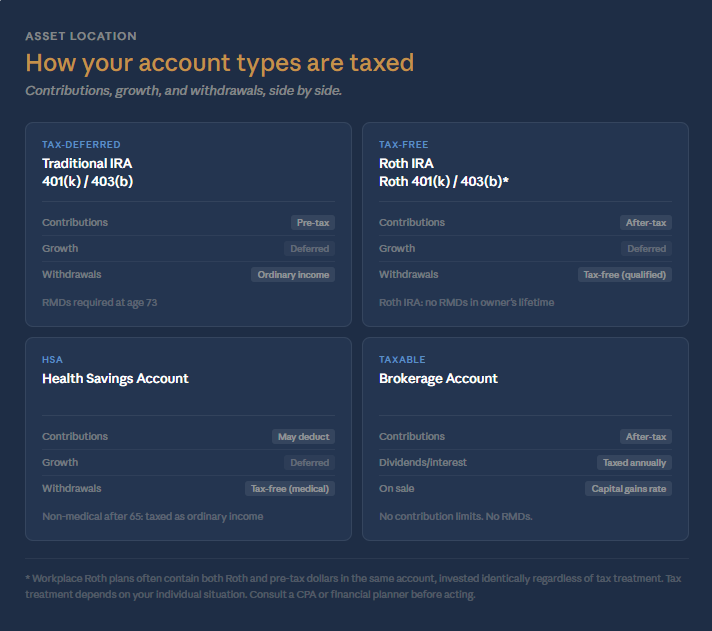Click the heading "How your account types are taxed"

(x=220, y=63)
